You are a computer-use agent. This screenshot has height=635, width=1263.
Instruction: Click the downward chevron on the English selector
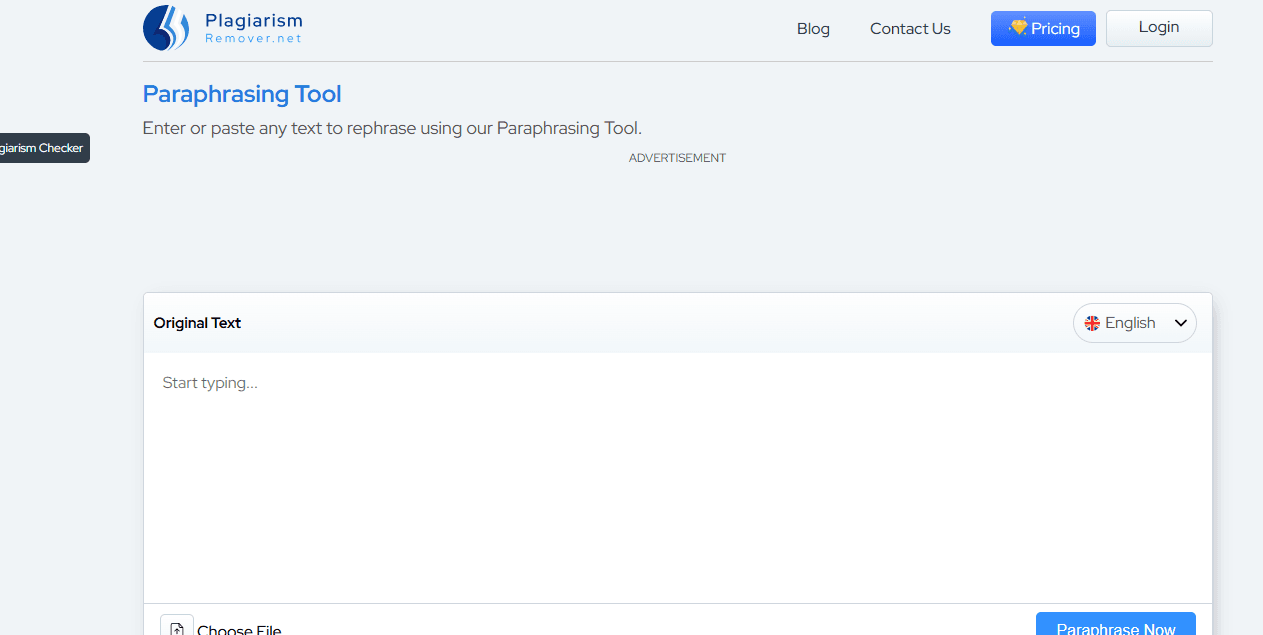point(1178,323)
